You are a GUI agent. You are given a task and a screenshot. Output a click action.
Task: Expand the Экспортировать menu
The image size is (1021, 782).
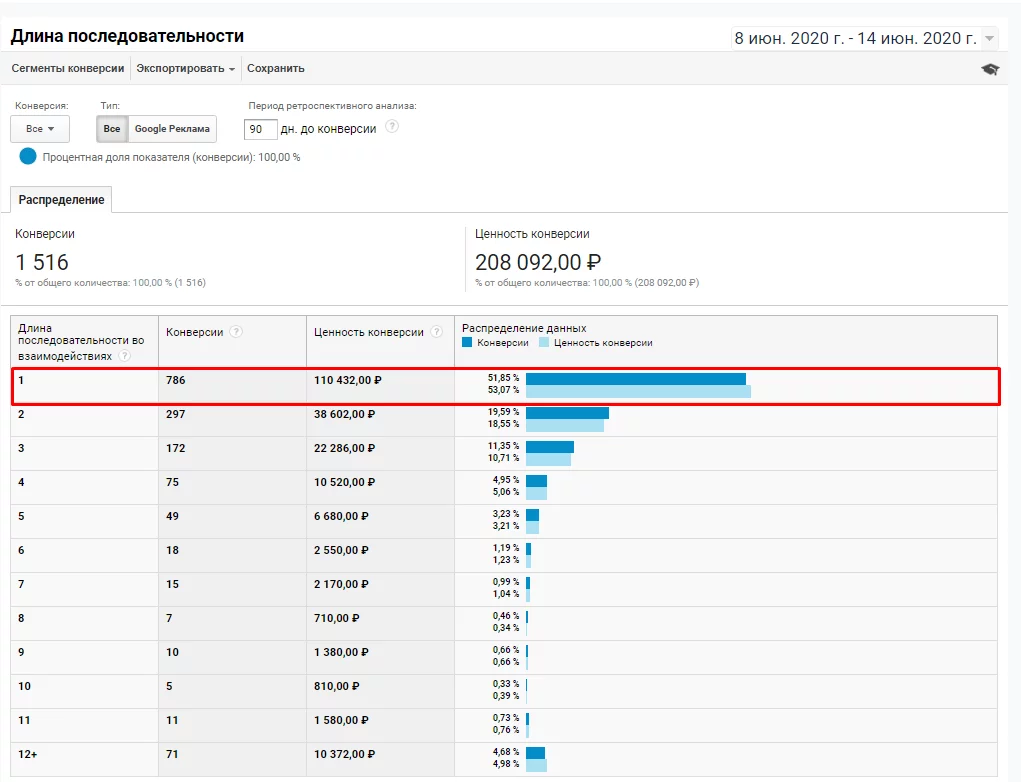point(186,68)
